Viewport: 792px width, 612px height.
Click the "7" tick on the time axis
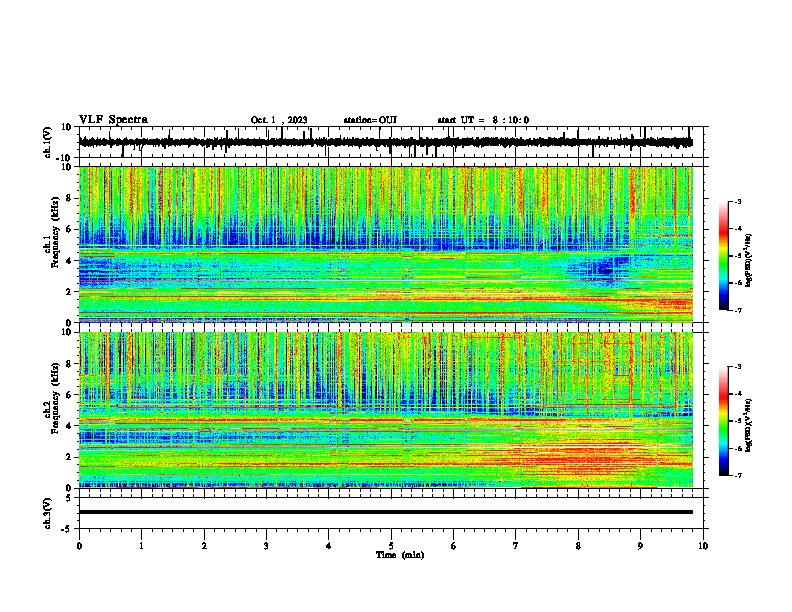[516, 546]
